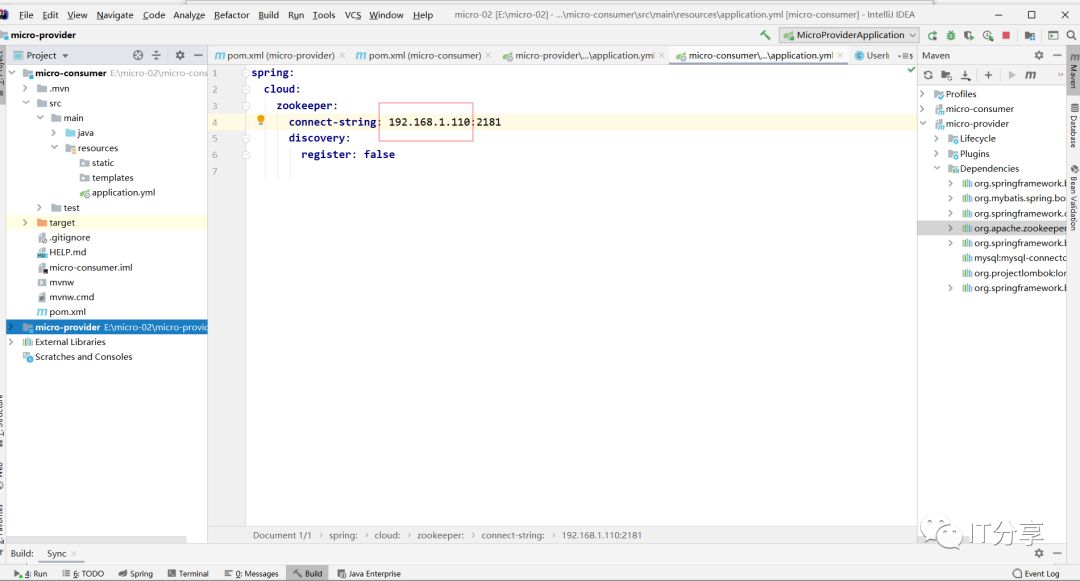The width and height of the screenshot is (1080, 581).
Task: Open the Terminal tool window
Action: tap(188, 573)
